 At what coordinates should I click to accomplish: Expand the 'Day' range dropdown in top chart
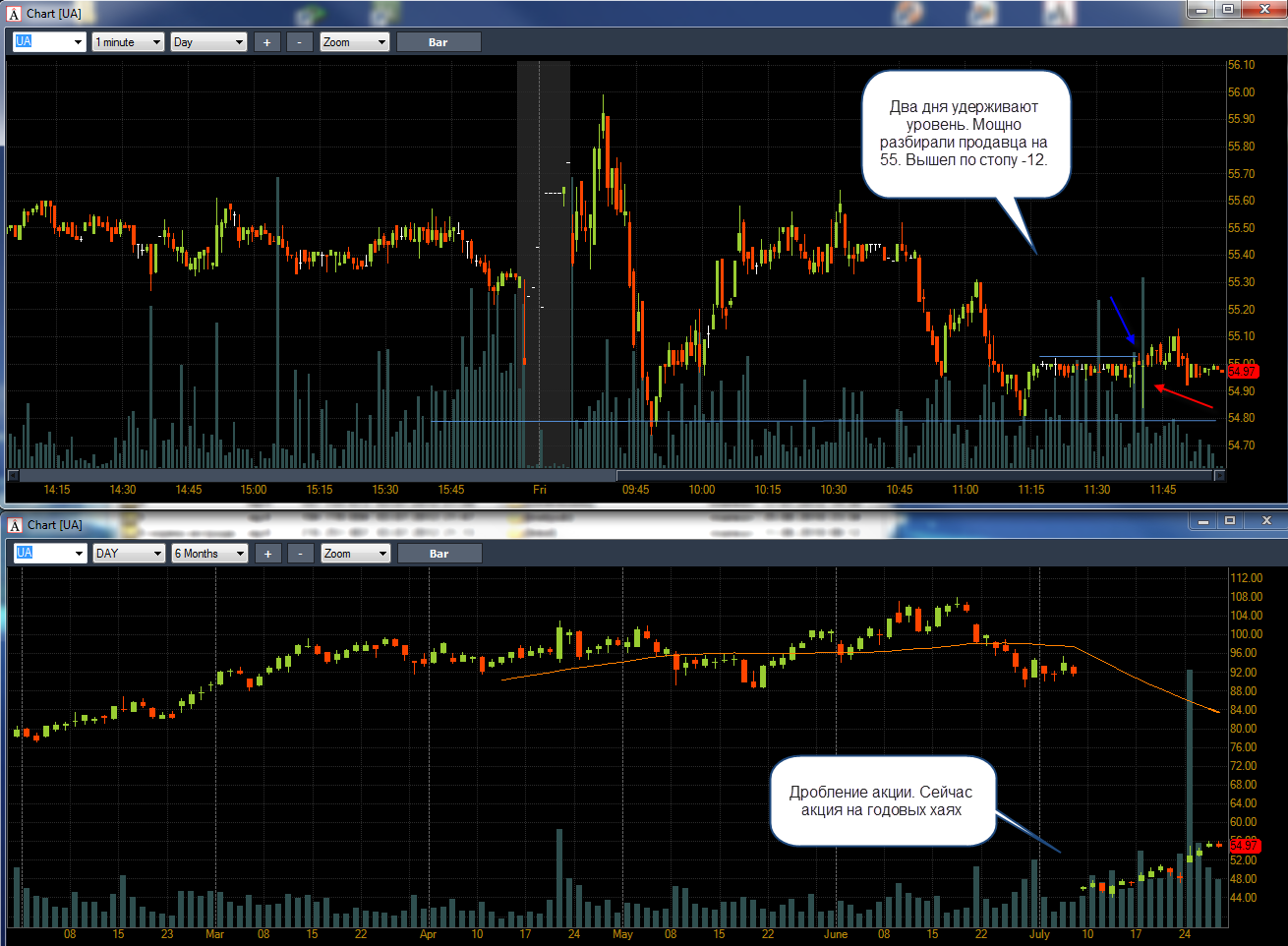click(x=208, y=42)
